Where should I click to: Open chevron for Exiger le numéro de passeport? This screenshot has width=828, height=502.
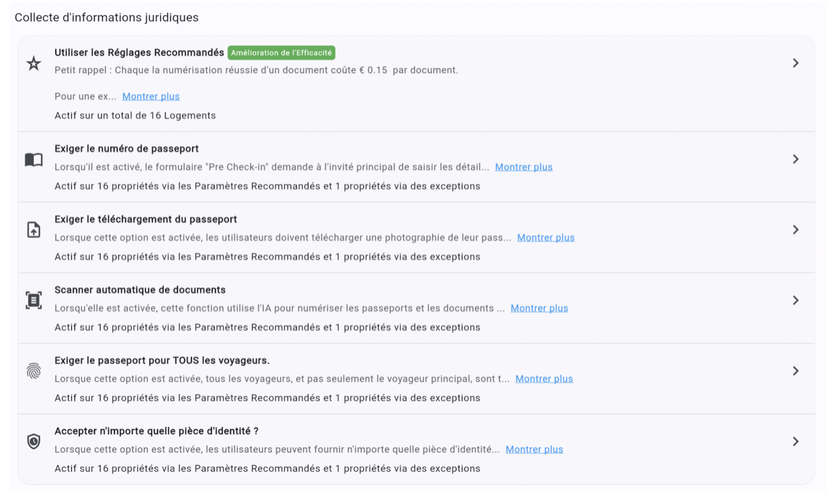[x=795, y=159]
